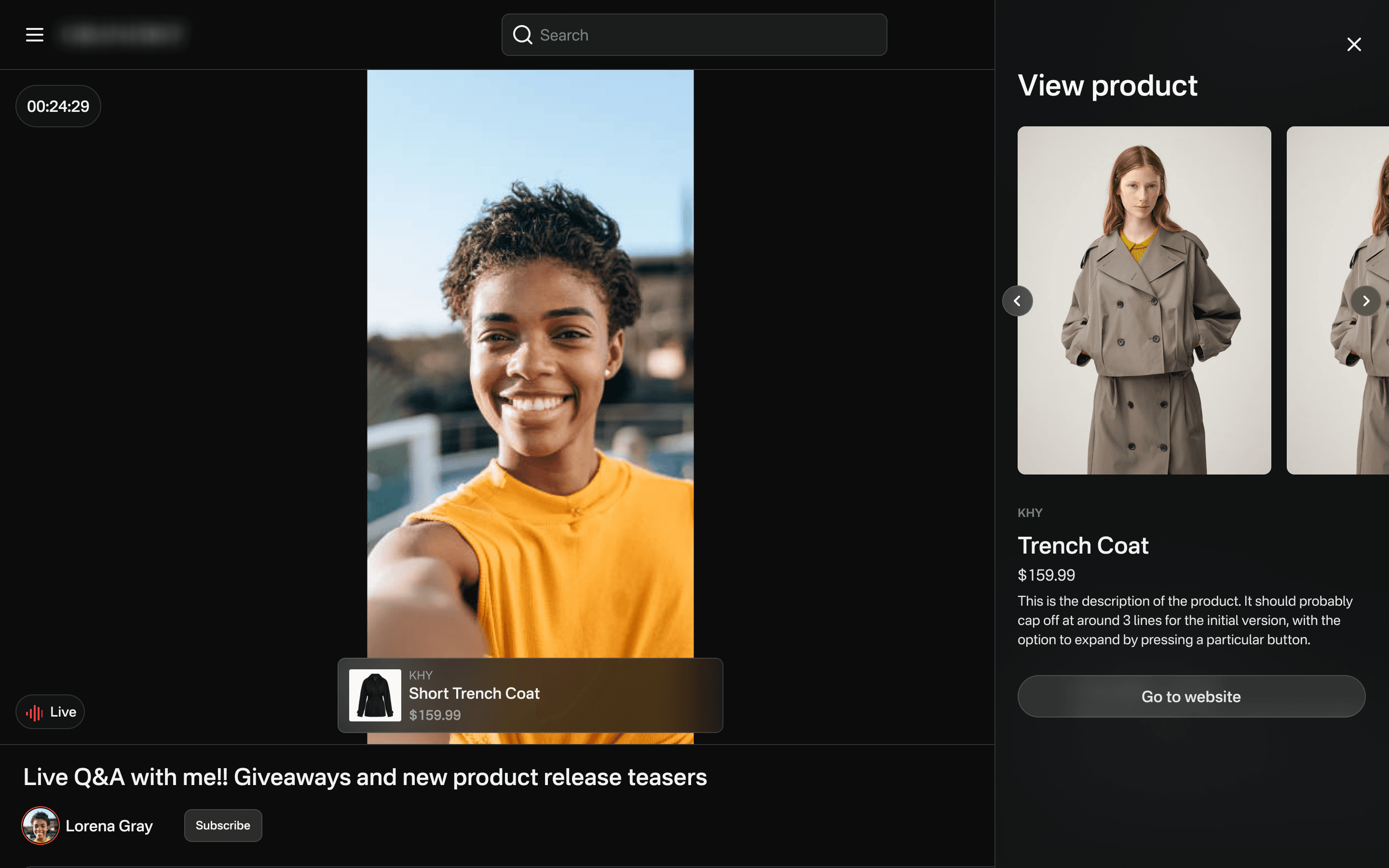Click Lorena Gray's avatar

pos(40,826)
